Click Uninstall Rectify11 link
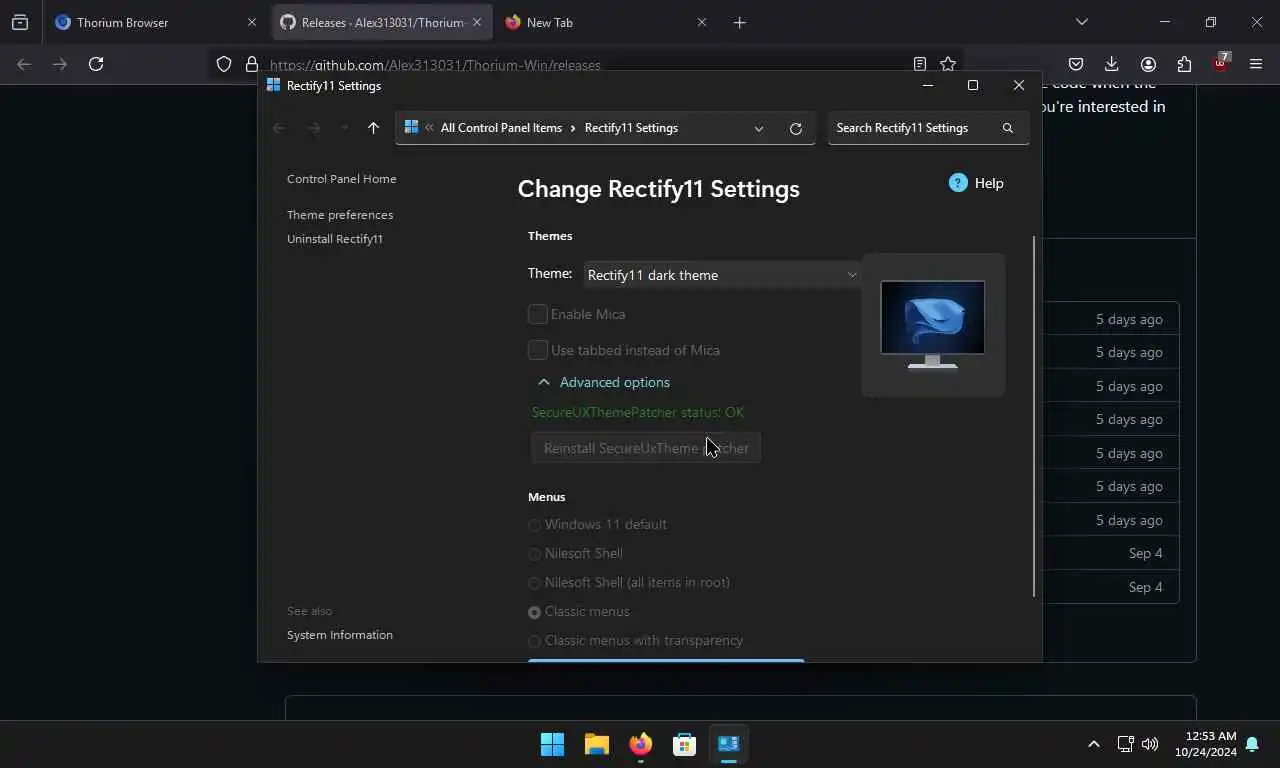This screenshot has height=768, width=1280. point(335,239)
